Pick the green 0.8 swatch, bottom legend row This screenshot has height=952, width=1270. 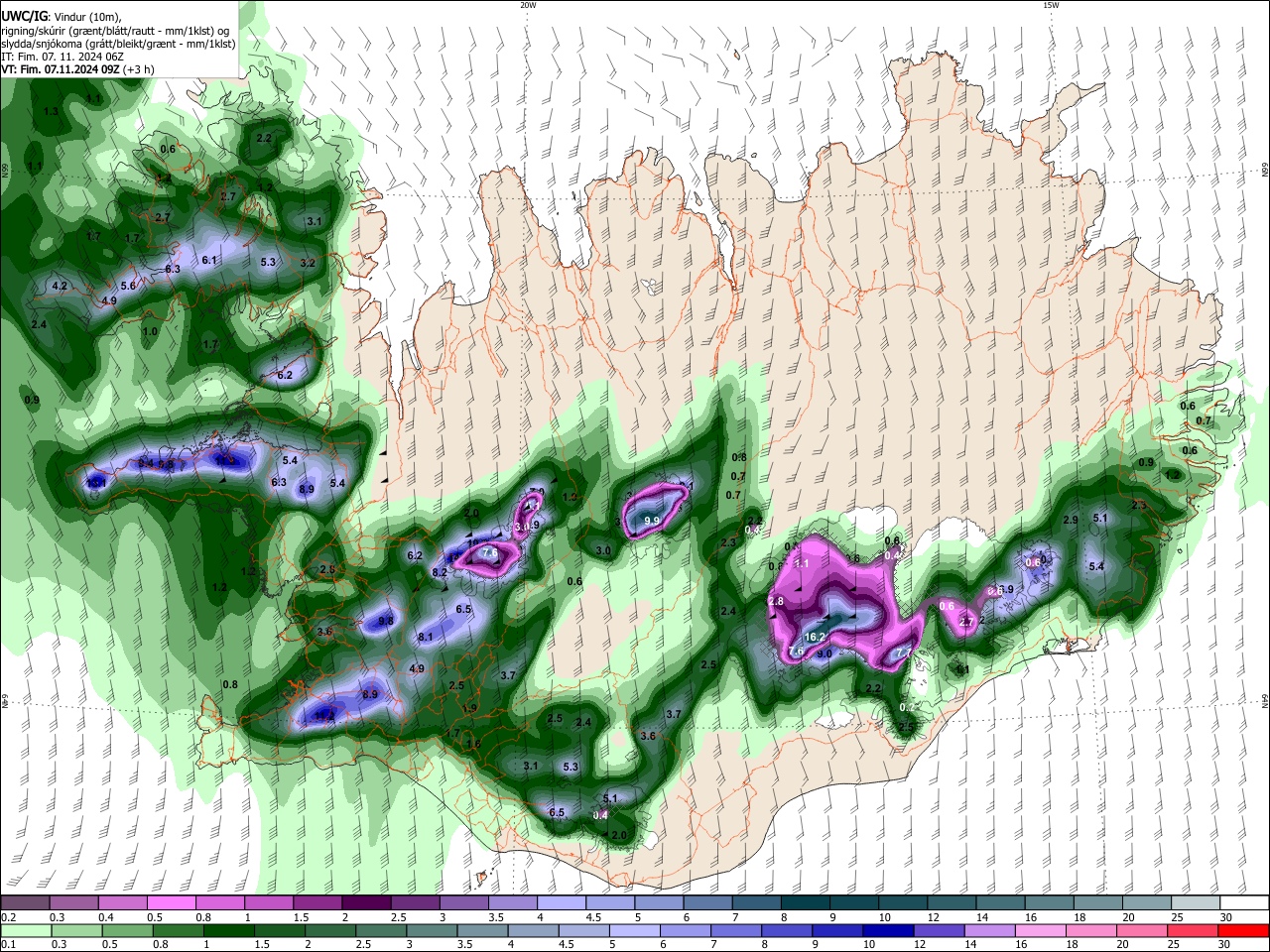177,930
